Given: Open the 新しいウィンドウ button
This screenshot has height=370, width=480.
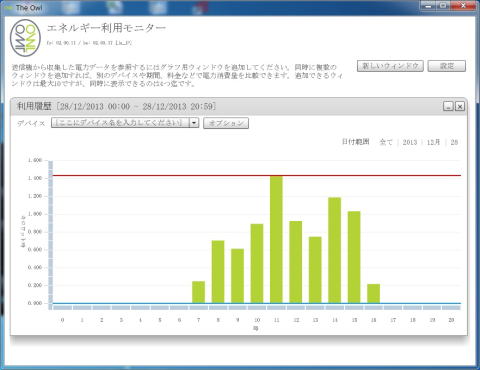Looking at the screenshot, I should 390,66.
